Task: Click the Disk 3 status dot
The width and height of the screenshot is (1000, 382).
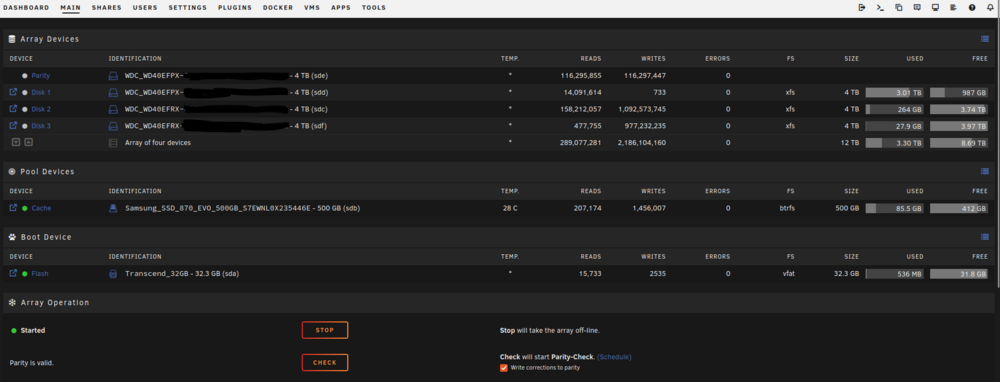Action: point(25,126)
